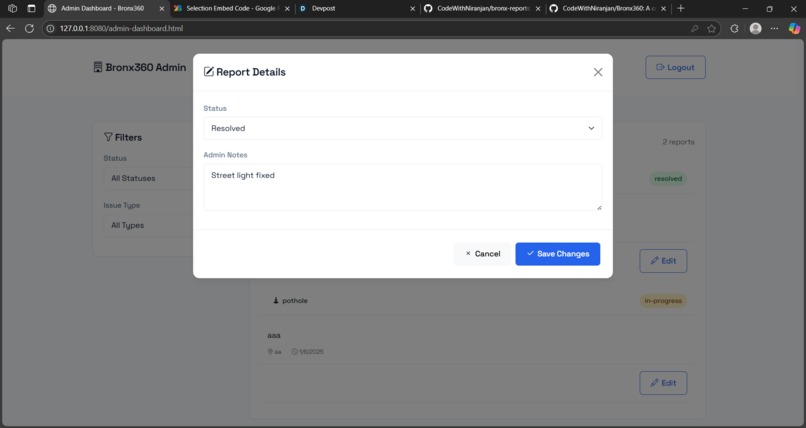Switch to CodeWithNiranjan/bronx-reports tab
Image resolution: width=806 pixels, height=428 pixels.
coord(482,8)
